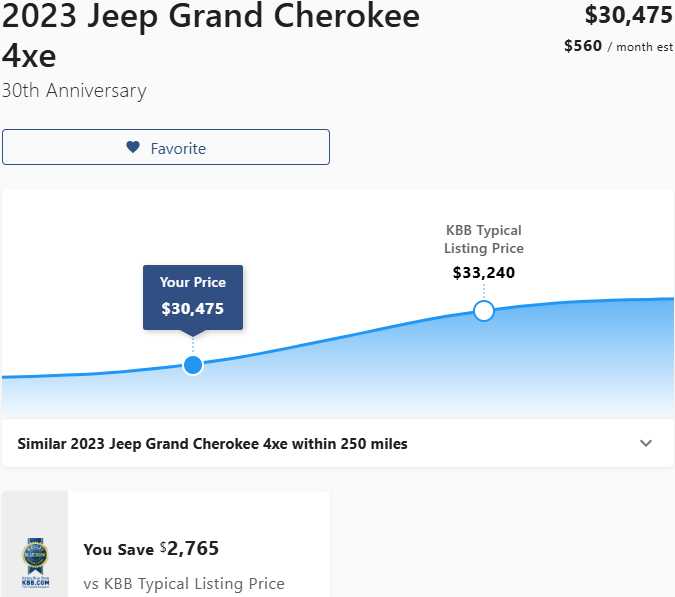
Task: Click the Favorite button label
Action: [x=178, y=148]
